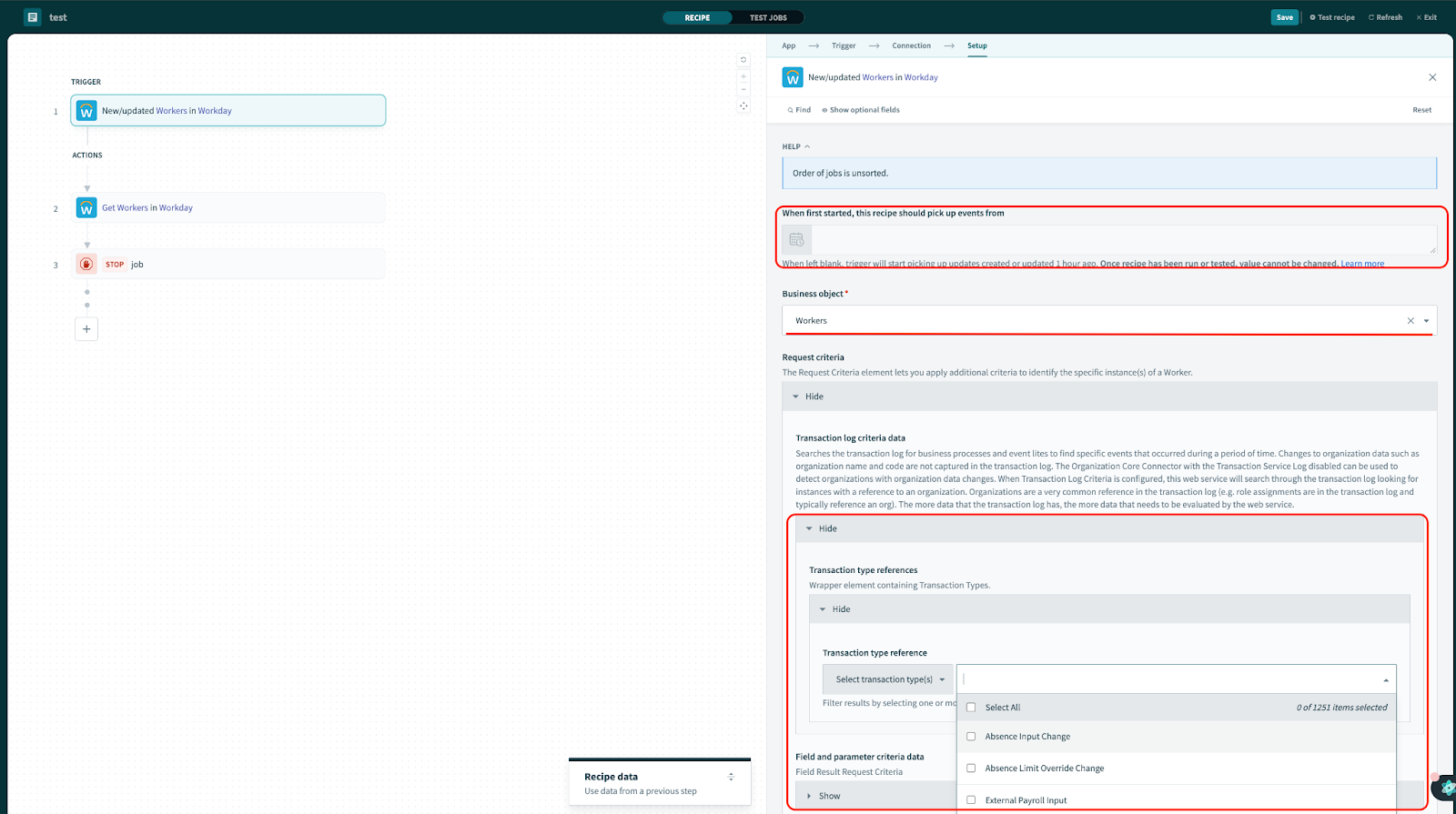
Task: Select the Get Workers in Workday action
Action: (x=228, y=208)
